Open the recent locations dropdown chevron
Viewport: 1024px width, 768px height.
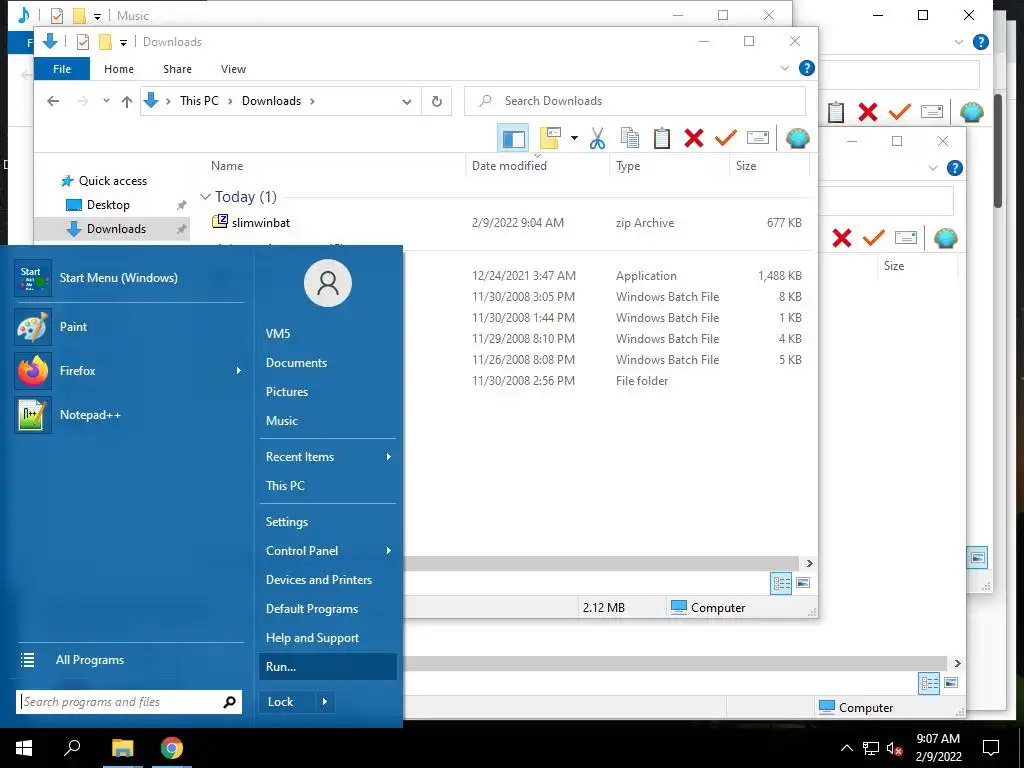coord(106,101)
